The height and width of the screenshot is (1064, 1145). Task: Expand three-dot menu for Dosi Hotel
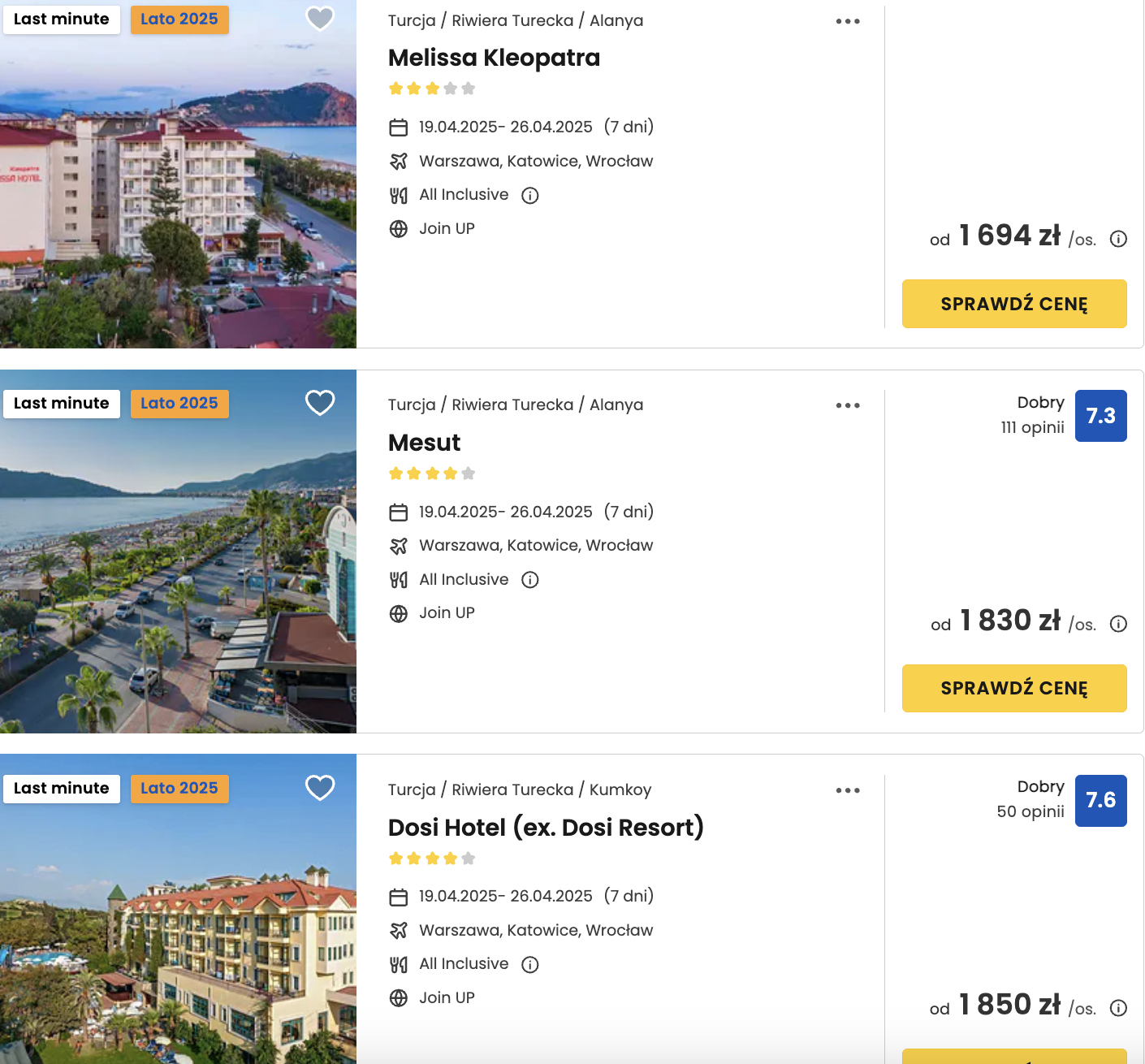click(x=848, y=790)
